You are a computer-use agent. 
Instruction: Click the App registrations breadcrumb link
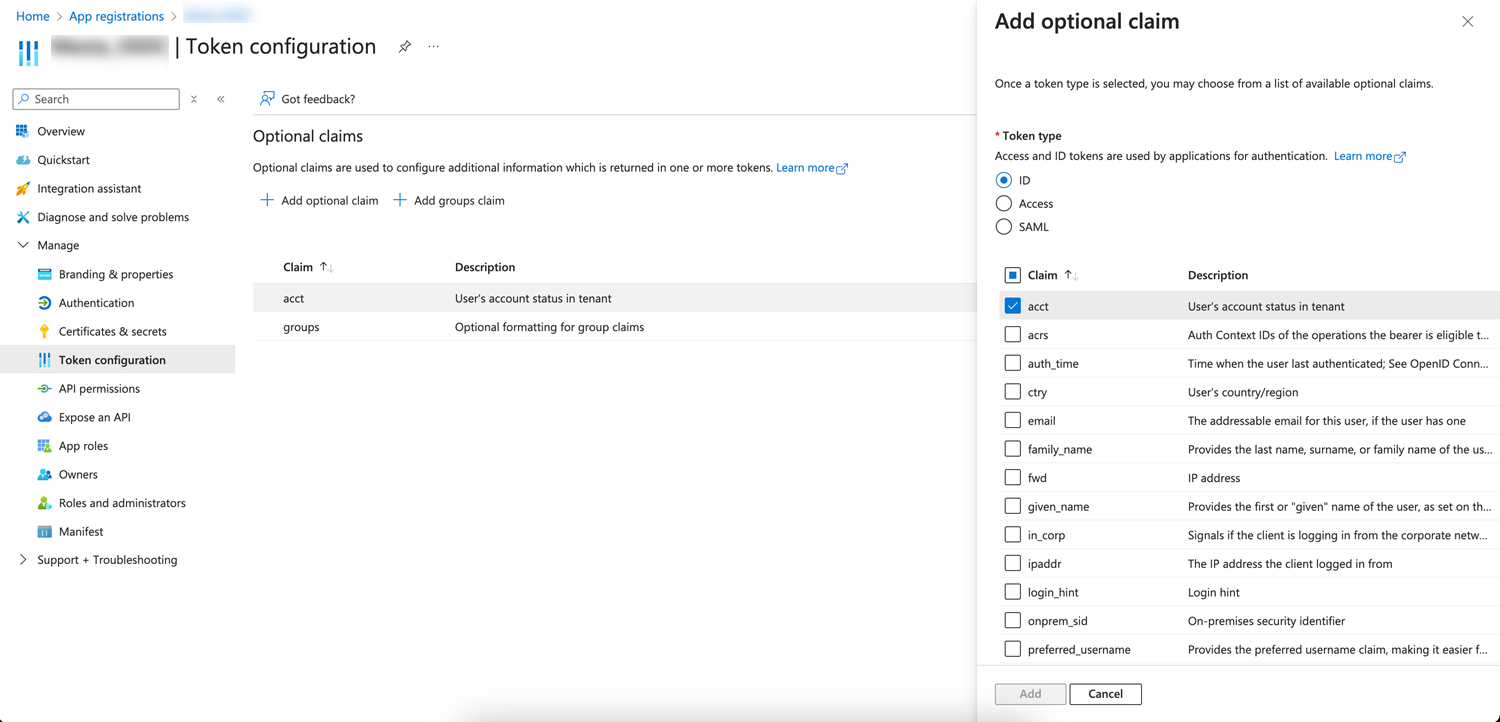(116, 16)
